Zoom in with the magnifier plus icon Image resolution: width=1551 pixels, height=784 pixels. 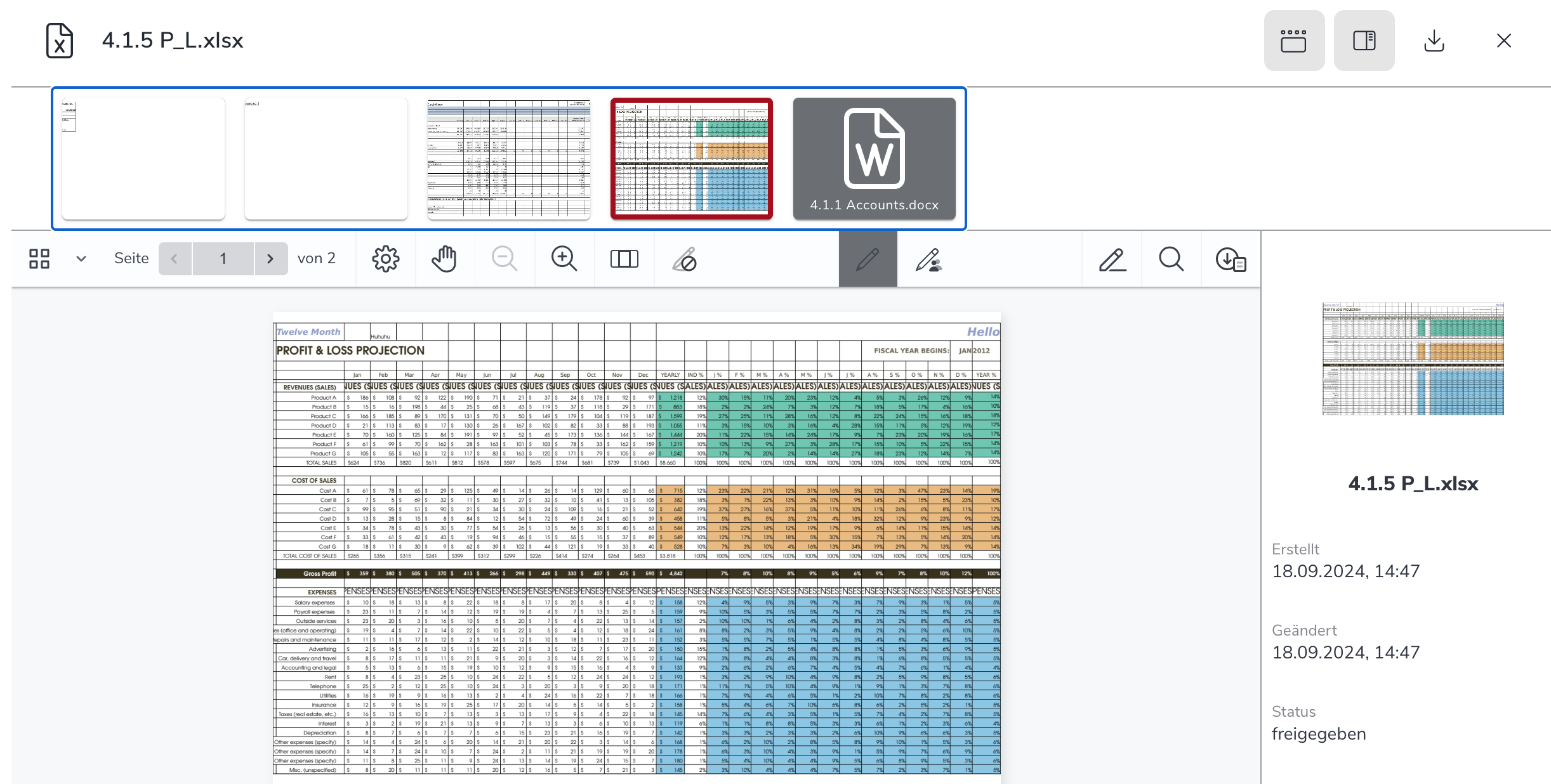pyautogui.click(x=564, y=259)
